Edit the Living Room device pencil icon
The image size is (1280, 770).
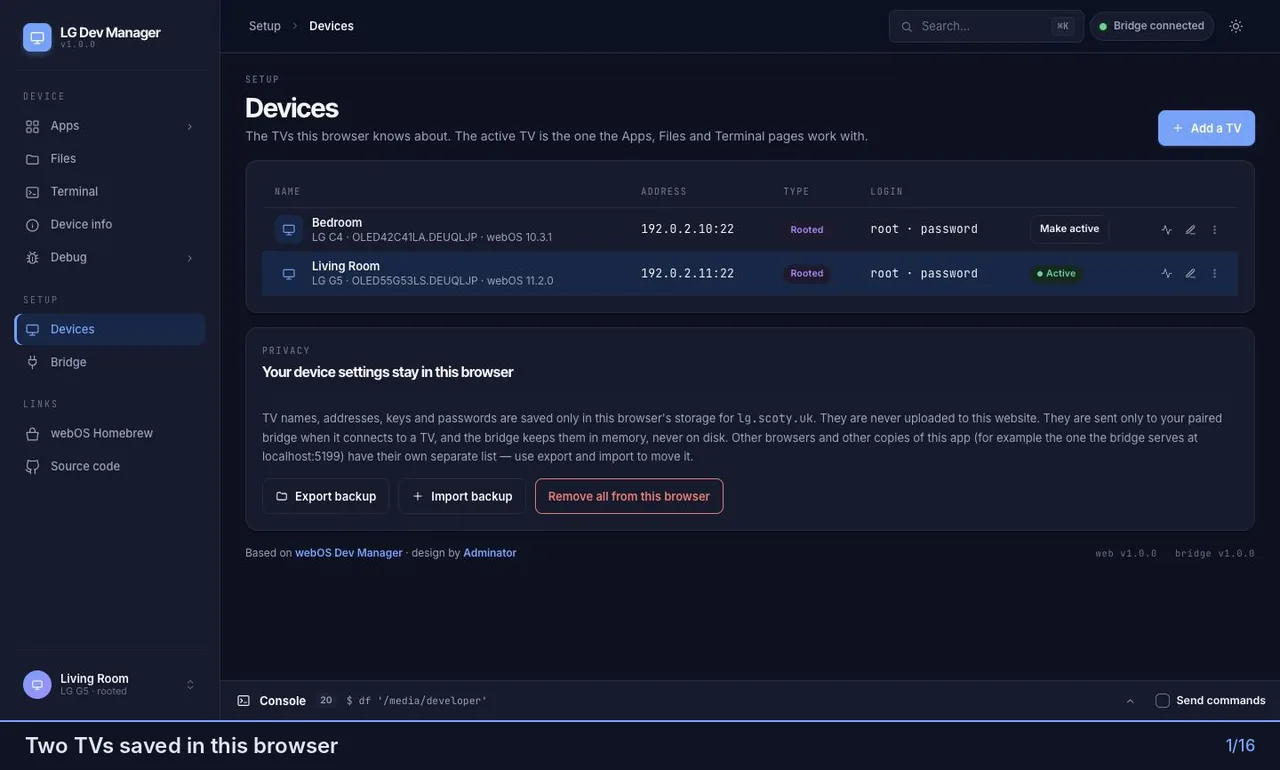(x=1190, y=273)
